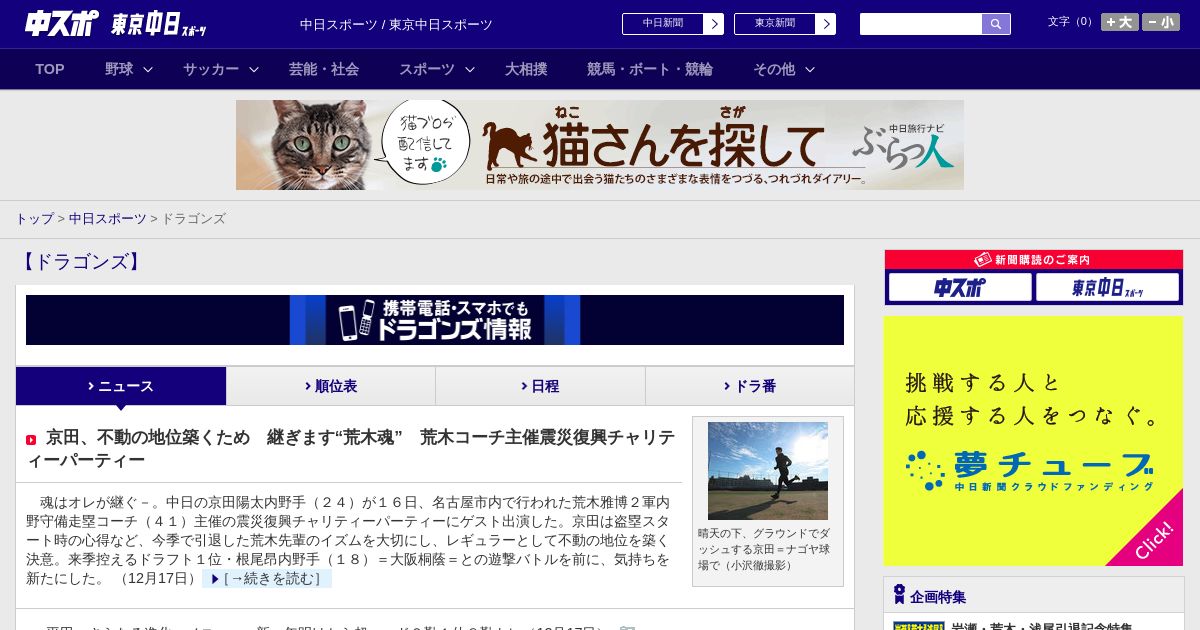This screenshot has height=630, width=1200.
Task: Open 大相撲 in navigation bar
Action: [x=526, y=69]
